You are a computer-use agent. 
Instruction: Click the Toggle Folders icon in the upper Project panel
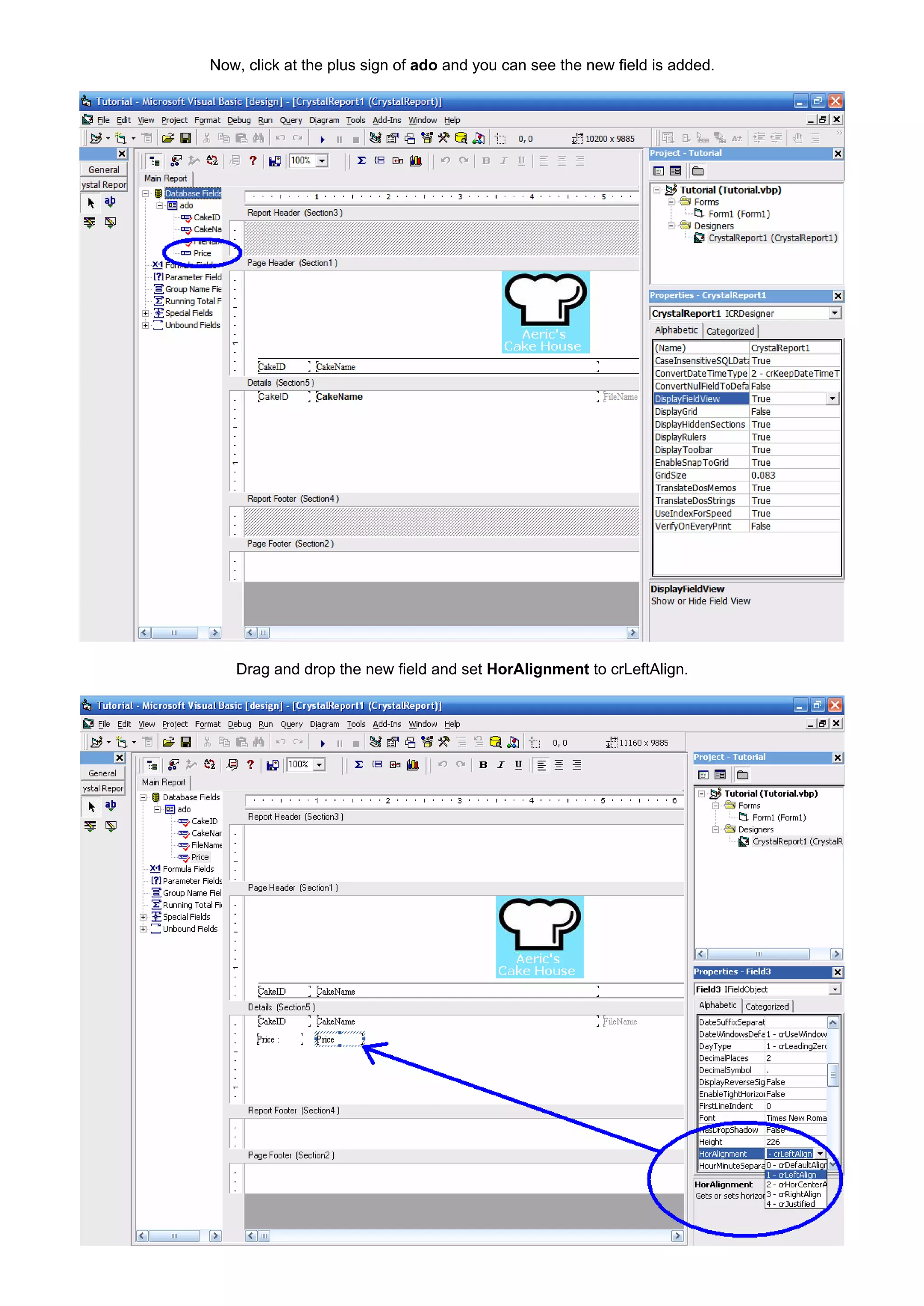[698, 171]
